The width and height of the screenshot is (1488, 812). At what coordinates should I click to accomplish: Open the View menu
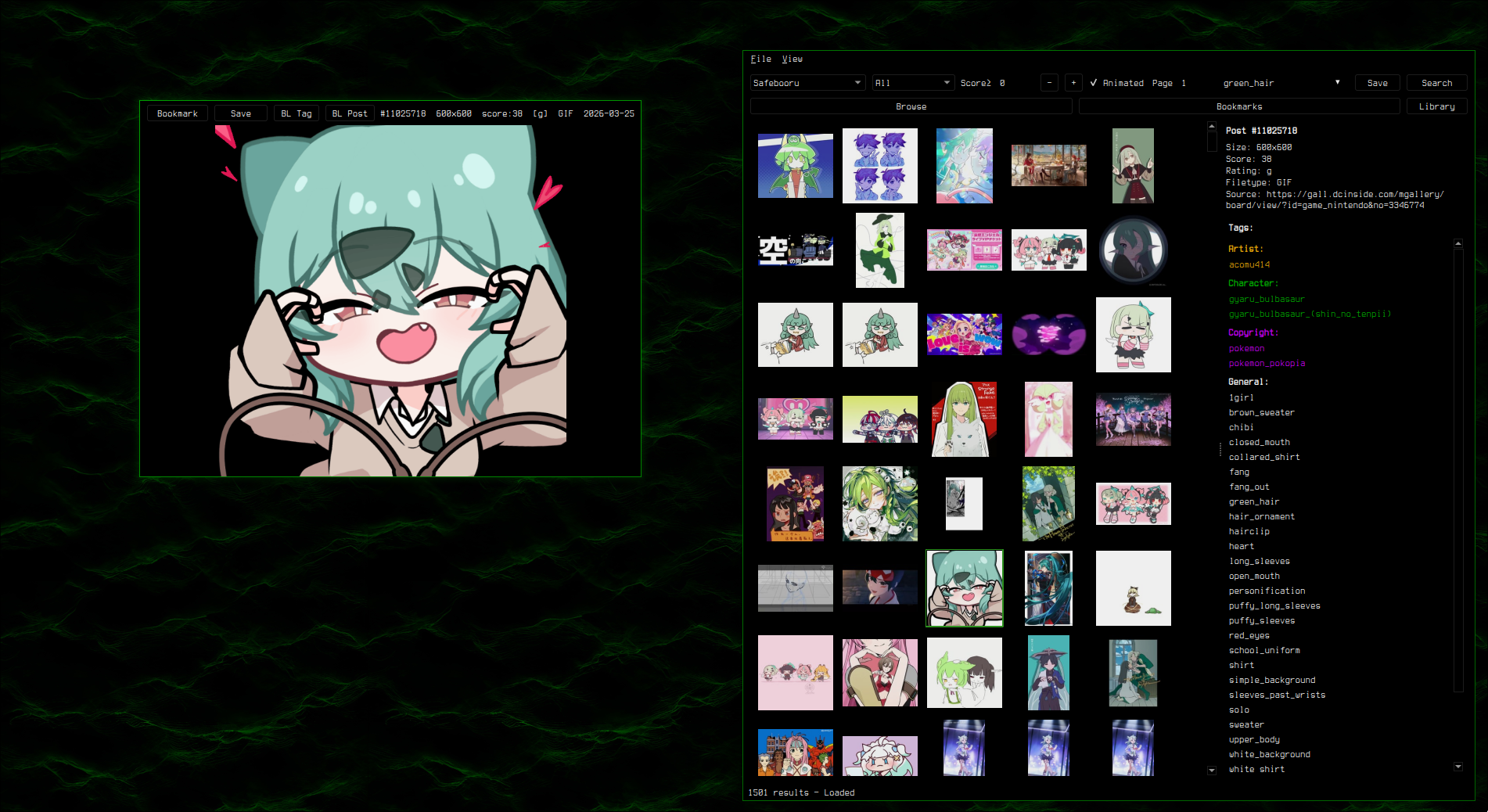click(793, 59)
